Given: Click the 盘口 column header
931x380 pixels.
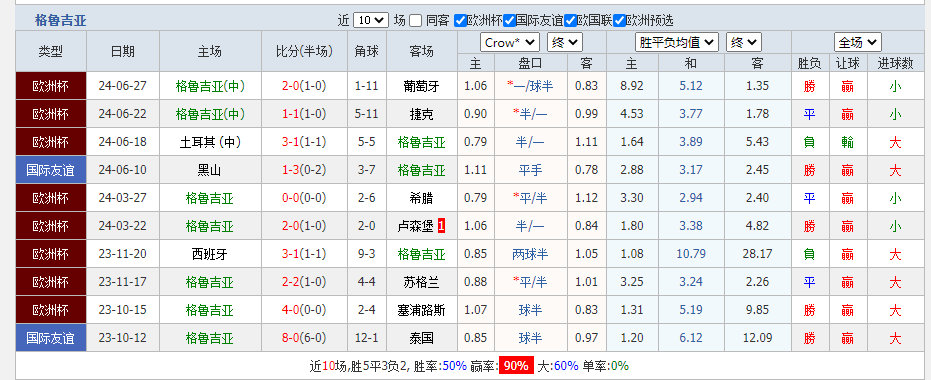Looking at the screenshot, I should pos(530,64).
